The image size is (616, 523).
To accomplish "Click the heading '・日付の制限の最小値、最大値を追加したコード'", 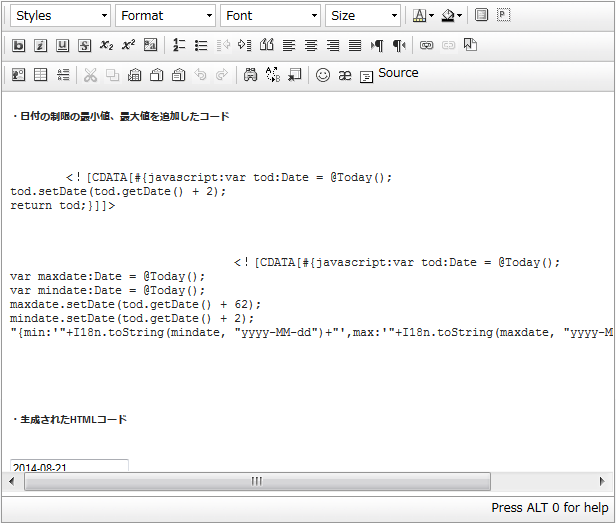I will click(x=120, y=116).
